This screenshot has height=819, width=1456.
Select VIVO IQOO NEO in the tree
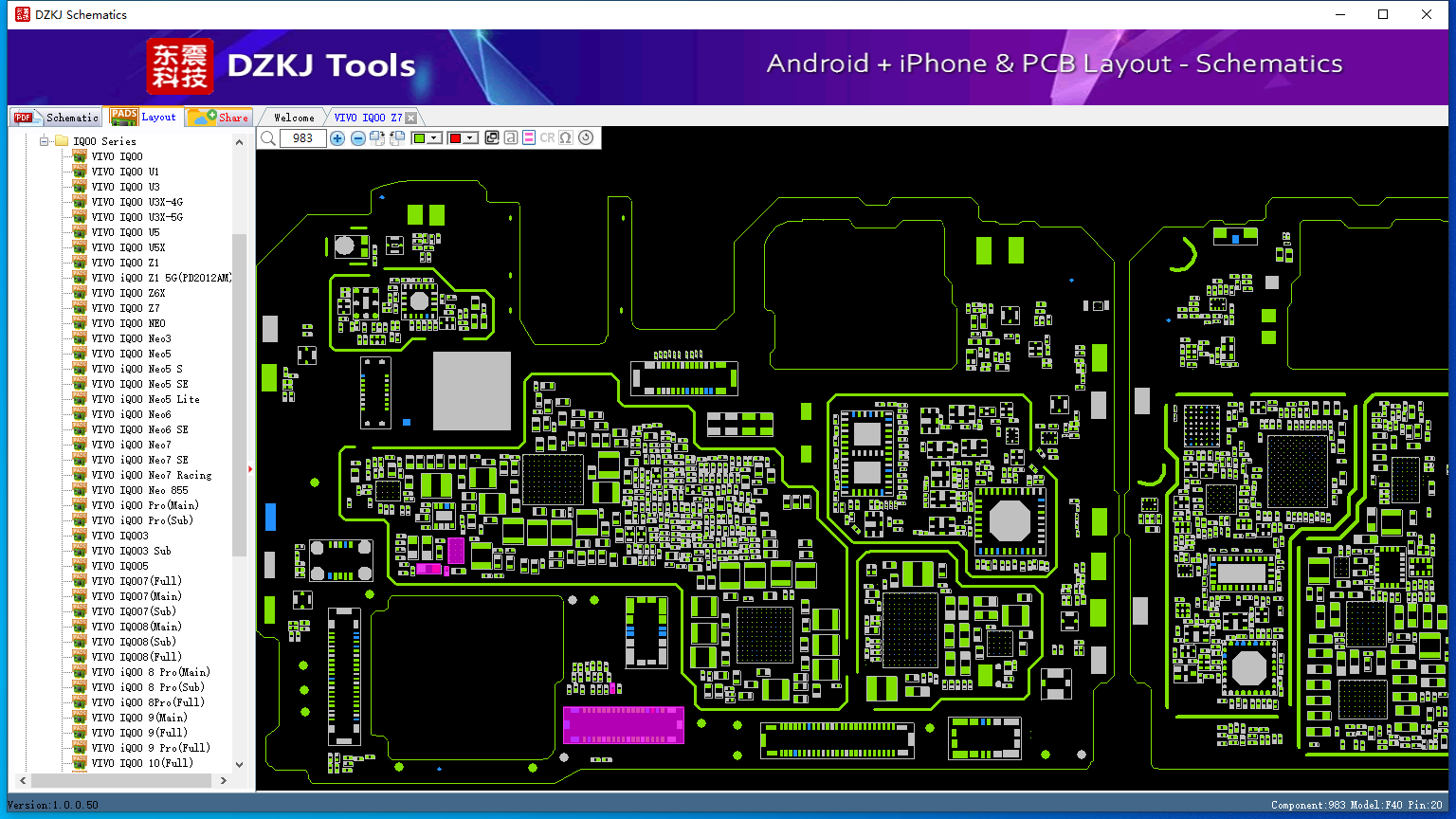click(128, 323)
